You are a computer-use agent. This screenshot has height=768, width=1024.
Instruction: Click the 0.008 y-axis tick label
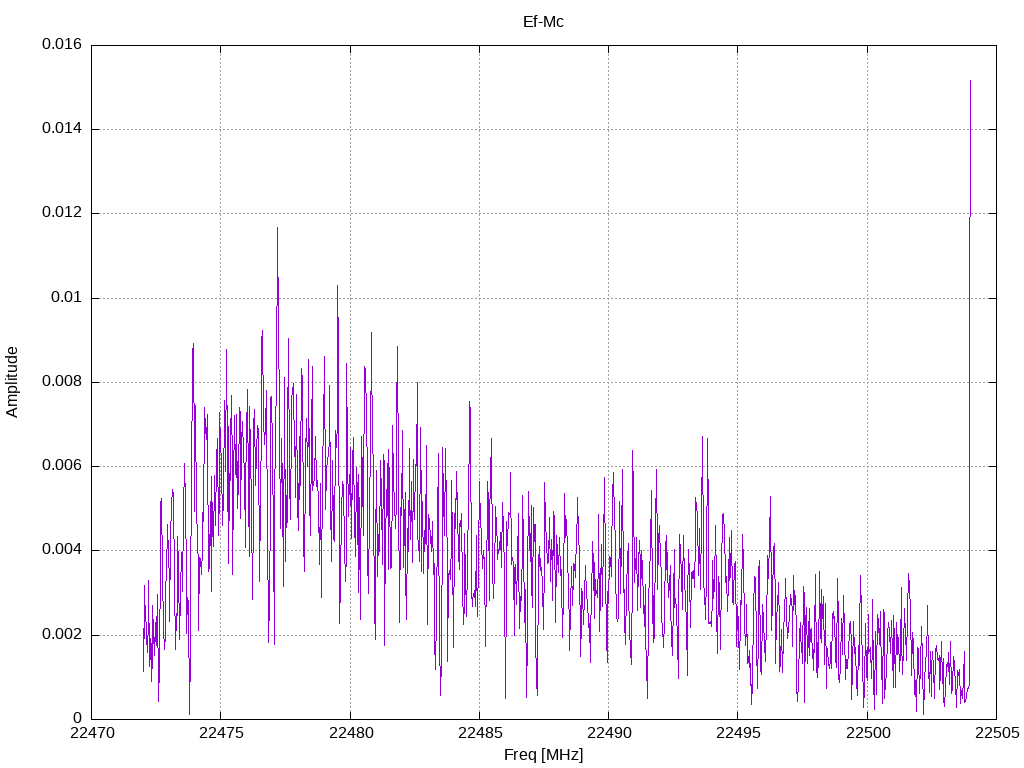click(x=61, y=382)
